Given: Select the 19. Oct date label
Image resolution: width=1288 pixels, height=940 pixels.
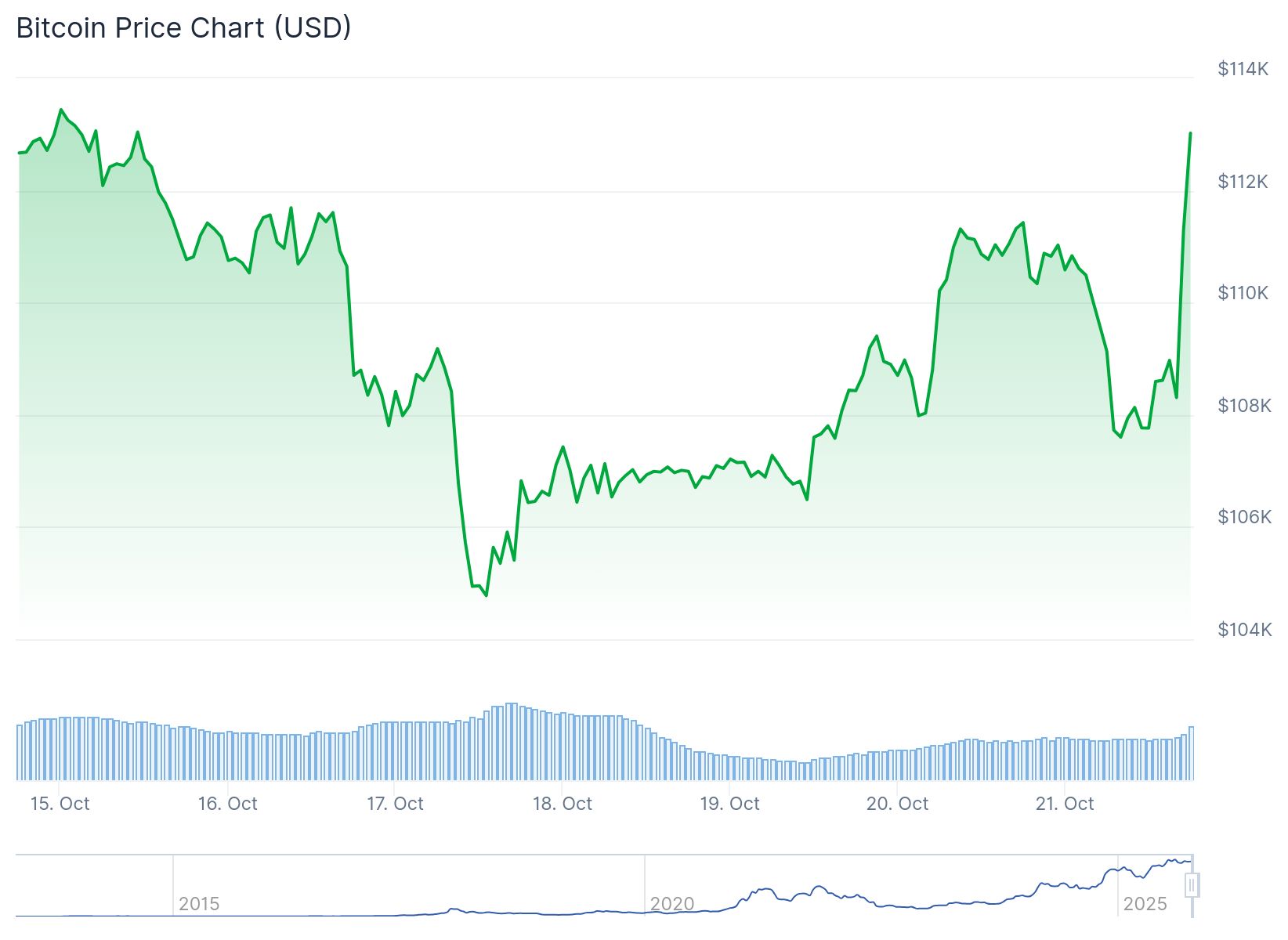Looking at the screenshot, I should [730, 804].
